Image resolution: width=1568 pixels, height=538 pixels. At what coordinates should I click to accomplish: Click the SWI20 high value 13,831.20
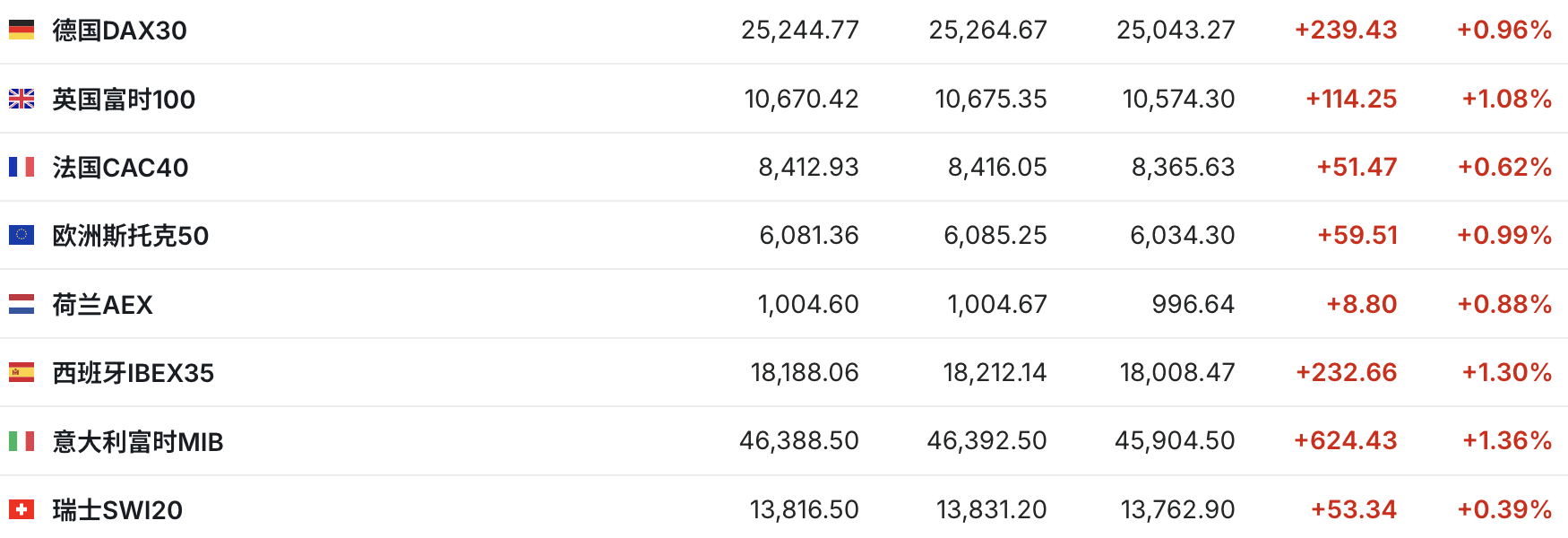click(x=991, y=509)
